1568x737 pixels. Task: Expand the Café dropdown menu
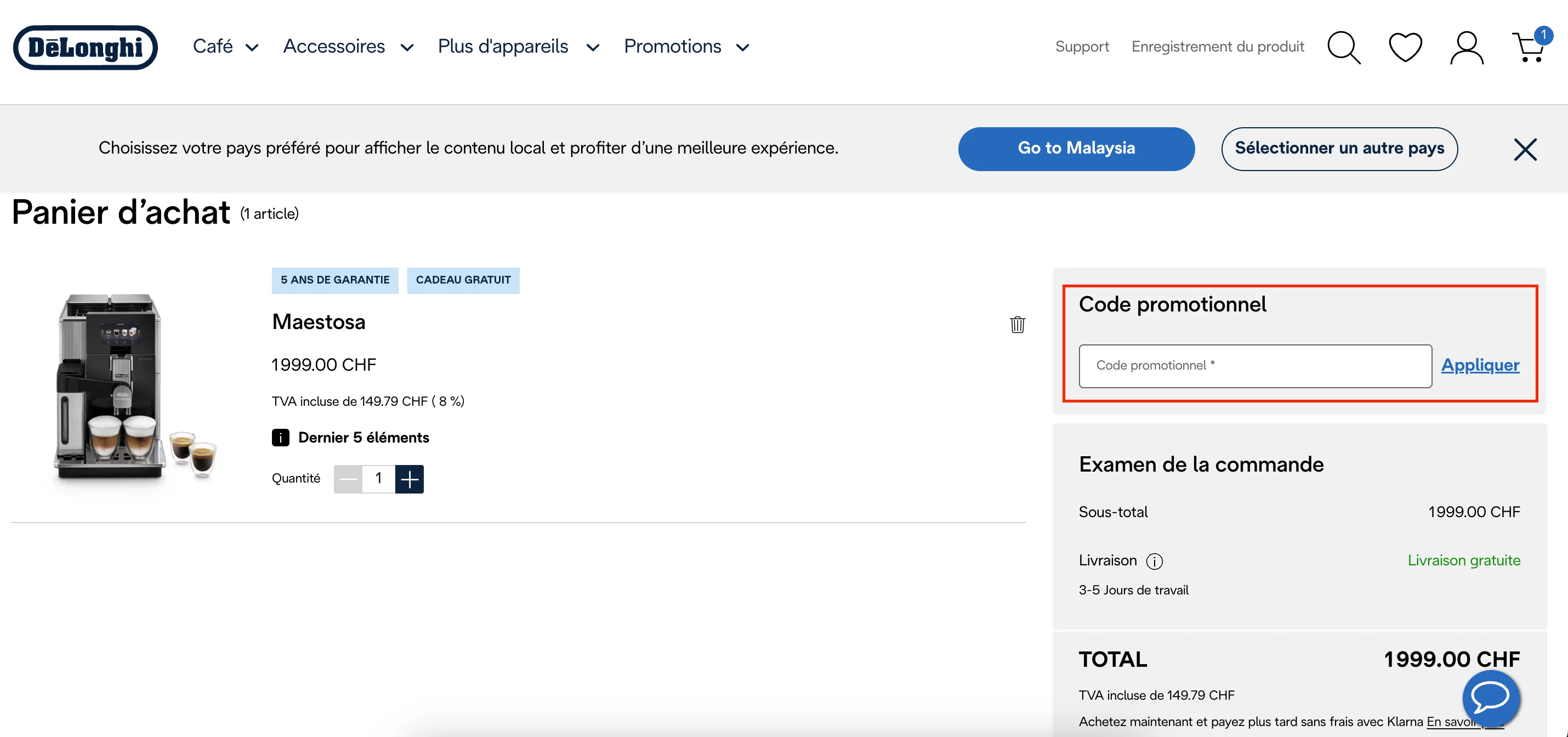coord(225,47)
